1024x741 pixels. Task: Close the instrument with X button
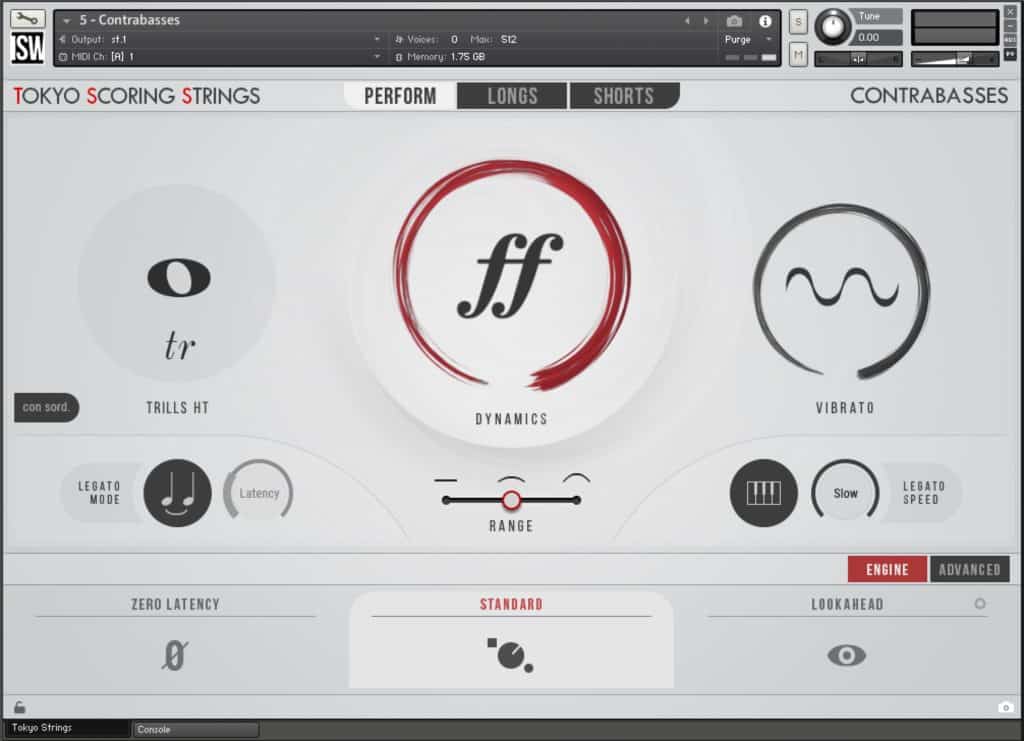[x=1010, y=12]
